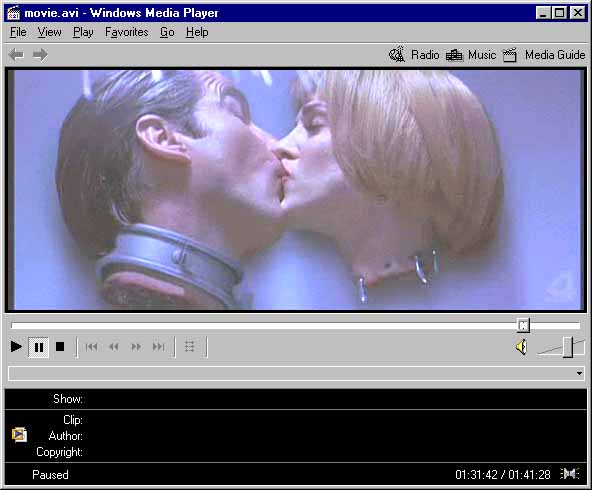Image resolution: width=592 pixels, height=490 pixels.
Task: Click the stereo sound icon in status bar
Action: pyautogui.click(x=570, y=473)
